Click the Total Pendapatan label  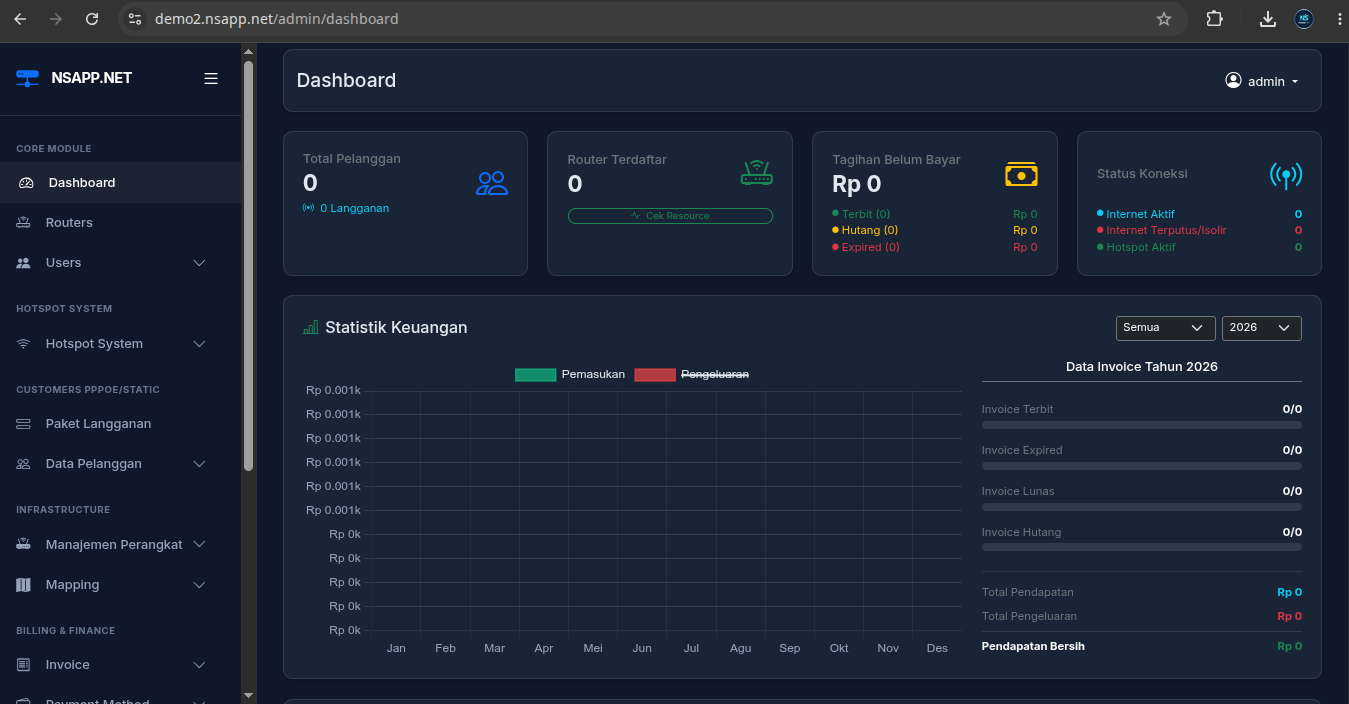coord(1029,592)
